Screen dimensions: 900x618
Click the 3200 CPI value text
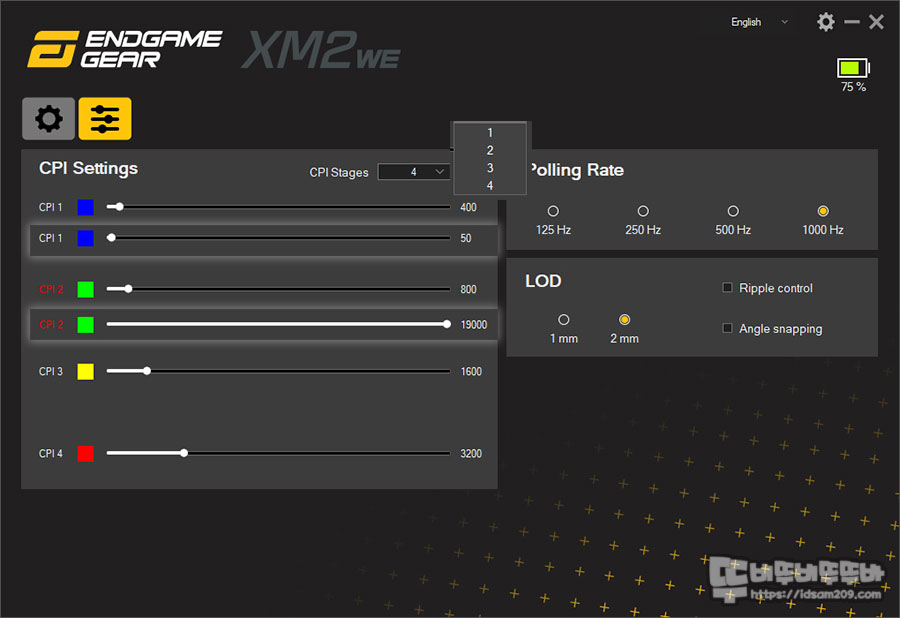(471, 454)
